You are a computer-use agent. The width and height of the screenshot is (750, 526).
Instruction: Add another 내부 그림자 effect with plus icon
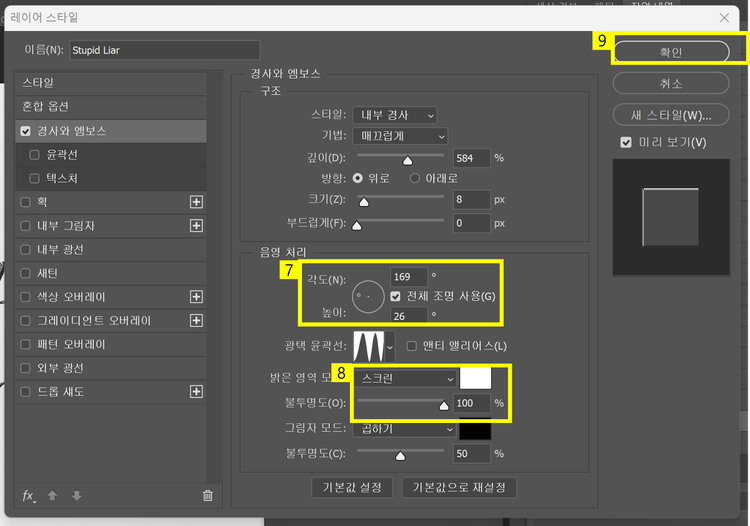(196, 226)
